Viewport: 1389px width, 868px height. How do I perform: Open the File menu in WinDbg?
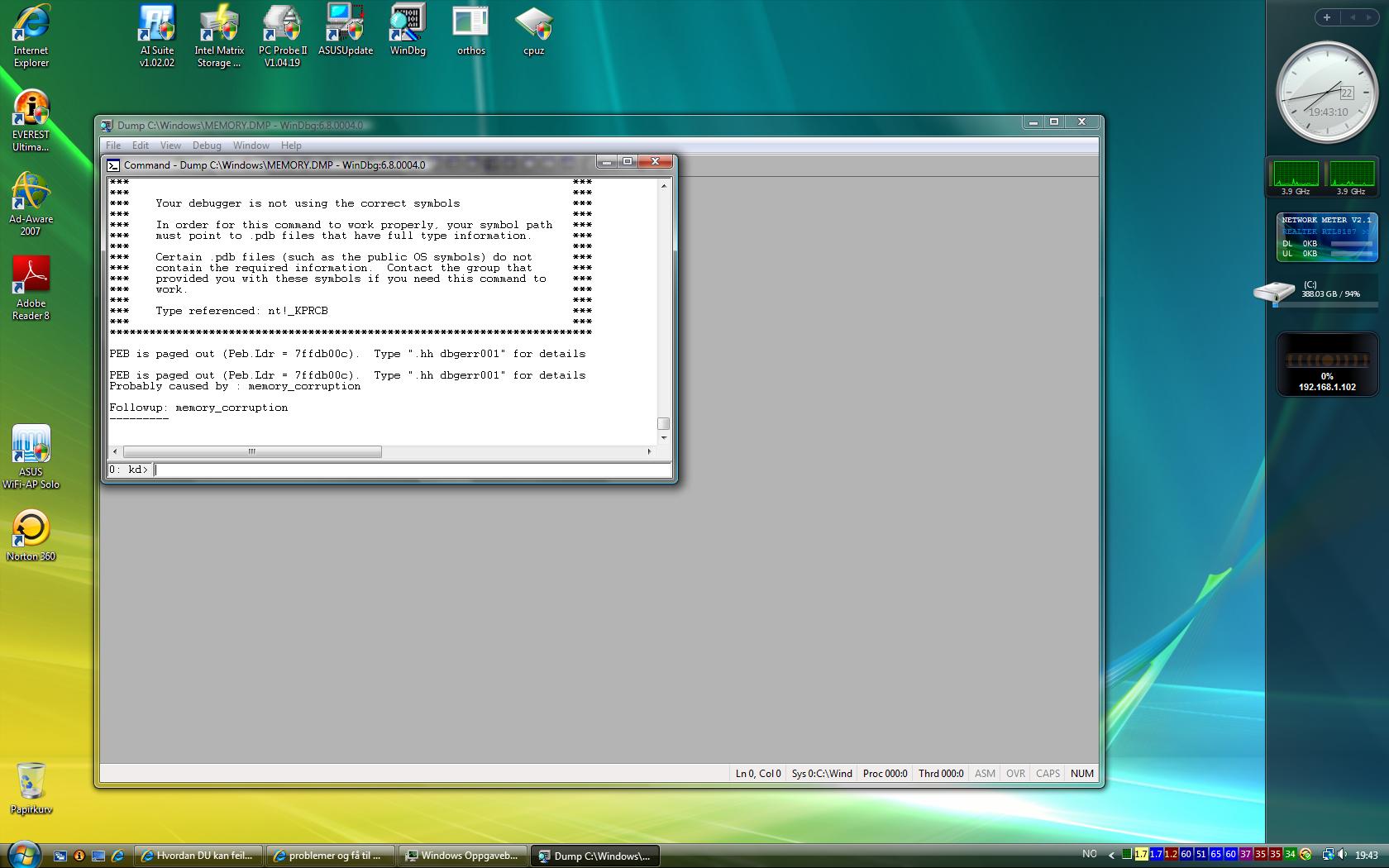click(113, 145)
